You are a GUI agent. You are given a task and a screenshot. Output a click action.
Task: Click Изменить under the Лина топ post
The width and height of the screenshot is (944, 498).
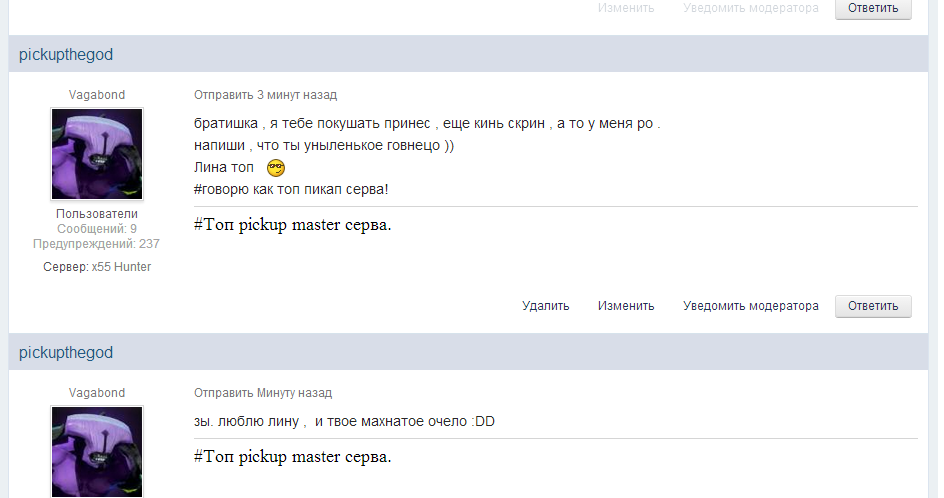[x=626, y=306]
